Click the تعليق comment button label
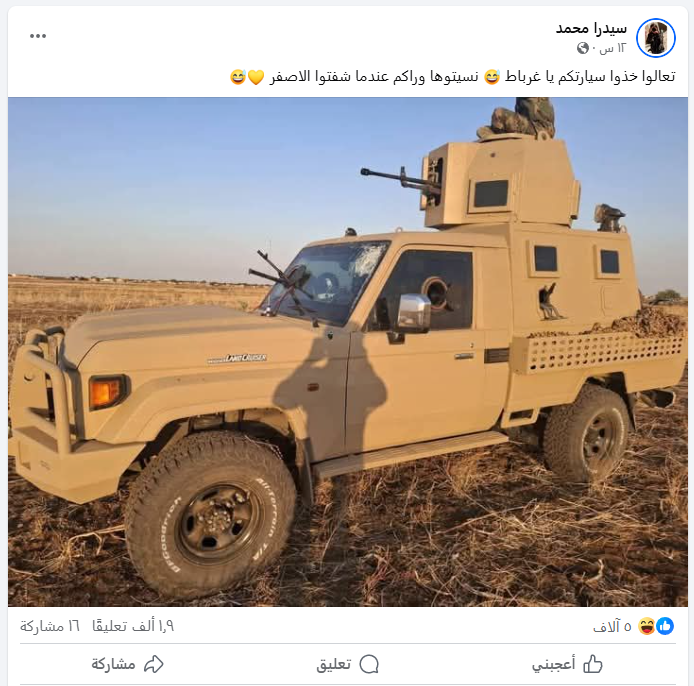The width and height of the screenshot is (694, 686). [334, 664]
